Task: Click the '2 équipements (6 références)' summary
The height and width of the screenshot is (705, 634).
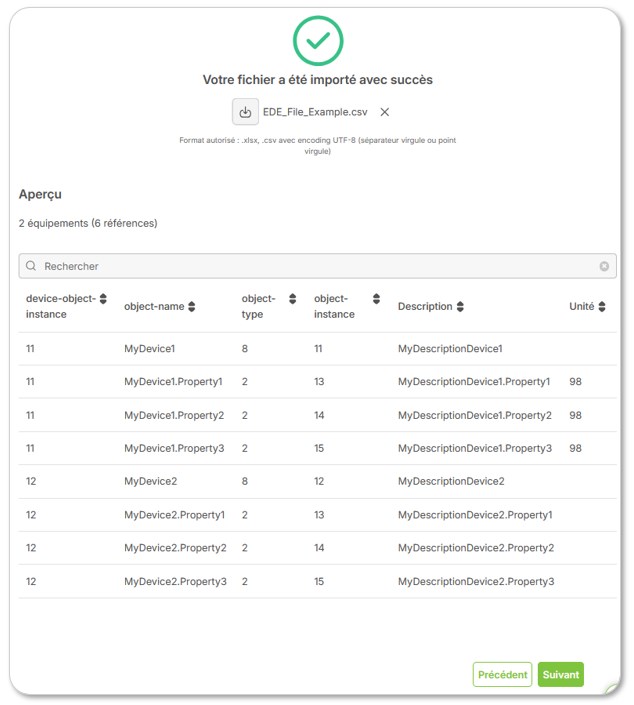Action: [x=88, y=223]
